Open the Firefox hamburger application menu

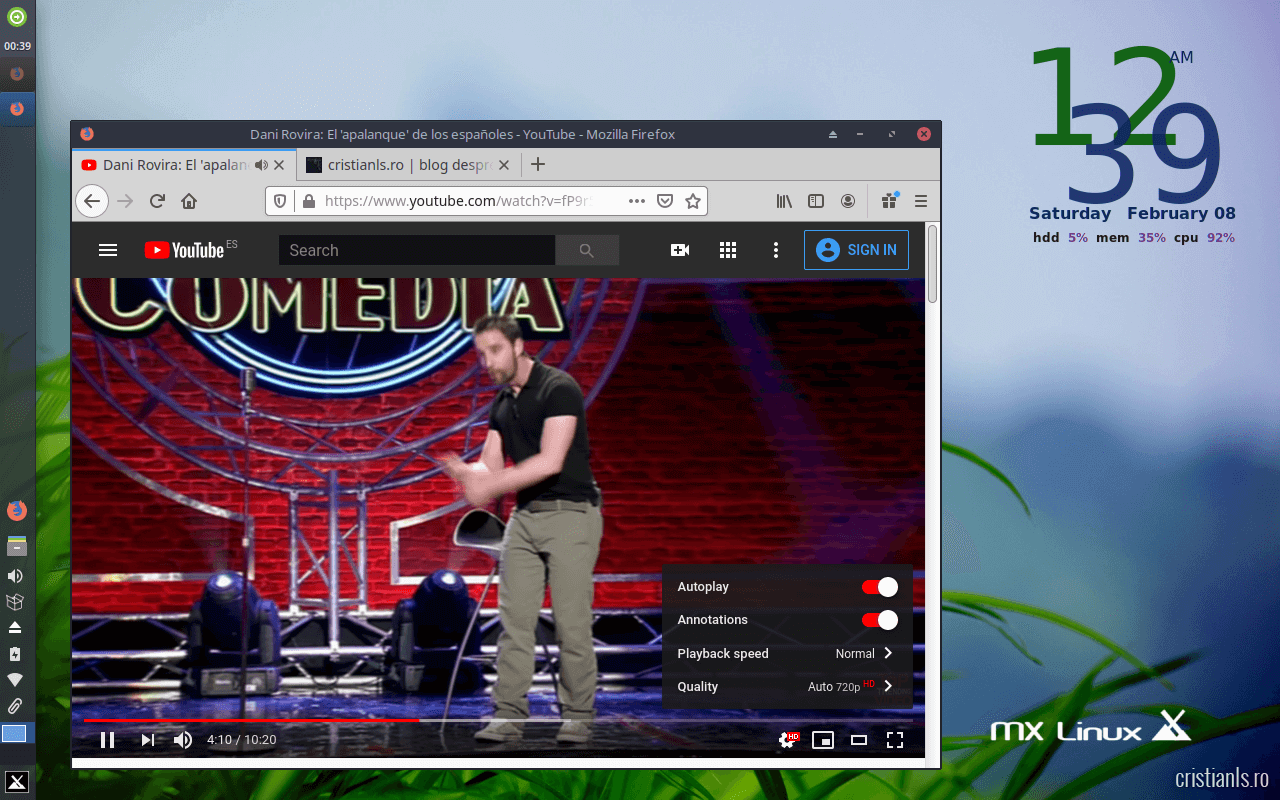point(921,201)
